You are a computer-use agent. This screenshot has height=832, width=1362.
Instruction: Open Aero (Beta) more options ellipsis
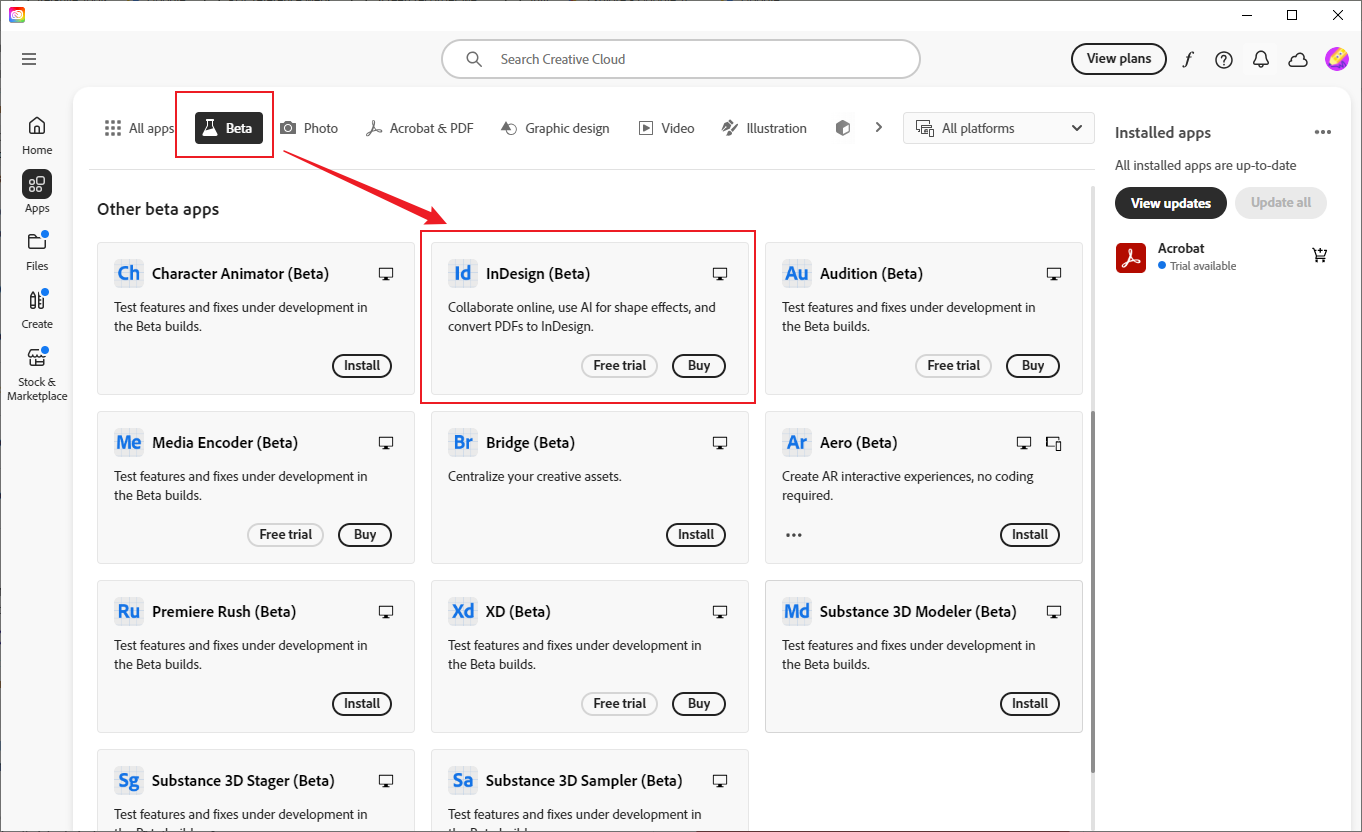coord(794,535)
